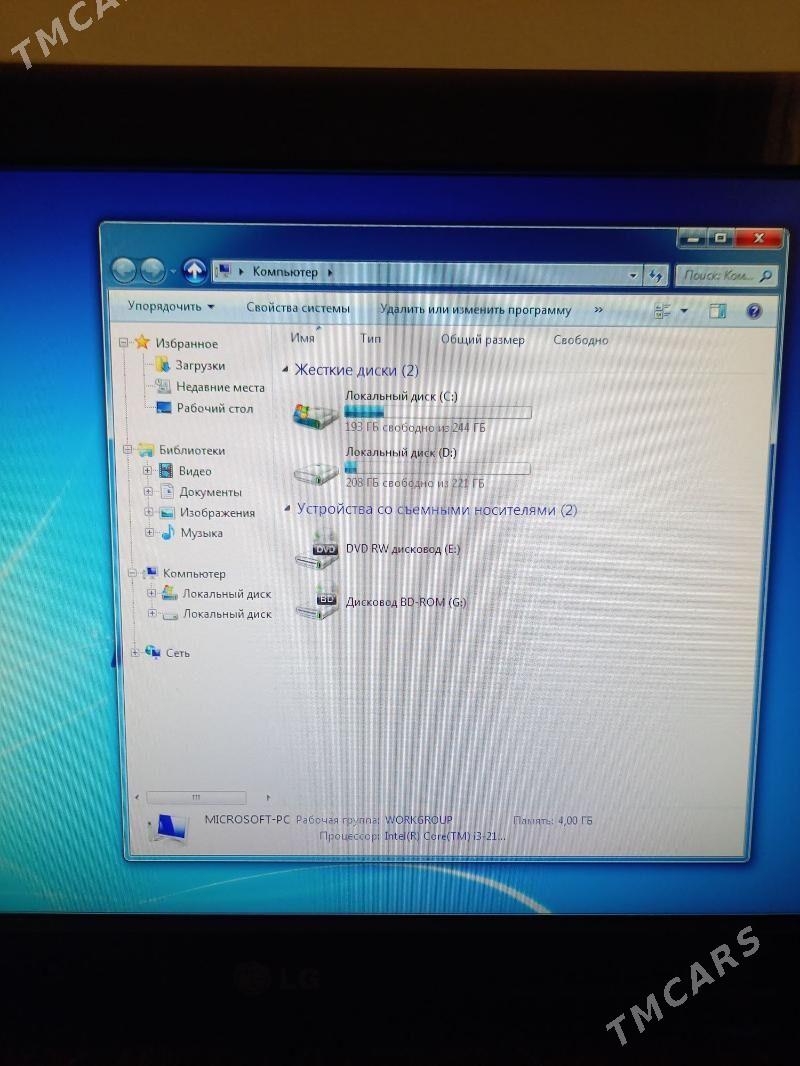800x1066 pixels.
Task: Collapse the Жесткие диски group
Action: pos(288,371)
